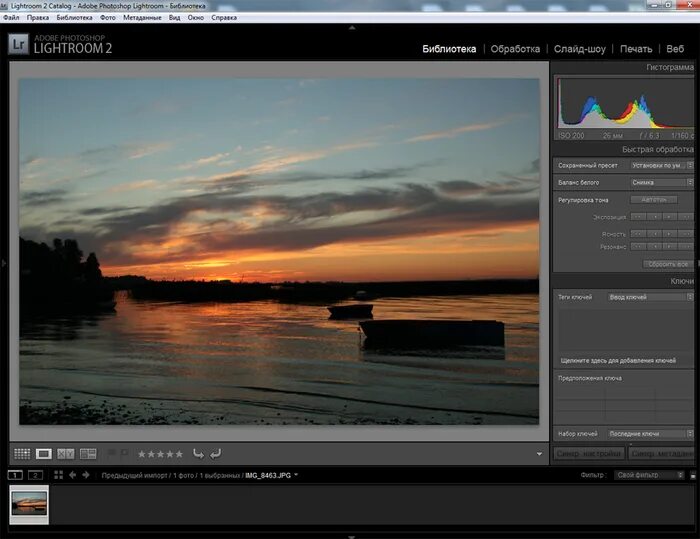
Task: Open the Файл menu
Action: [11, 17]
